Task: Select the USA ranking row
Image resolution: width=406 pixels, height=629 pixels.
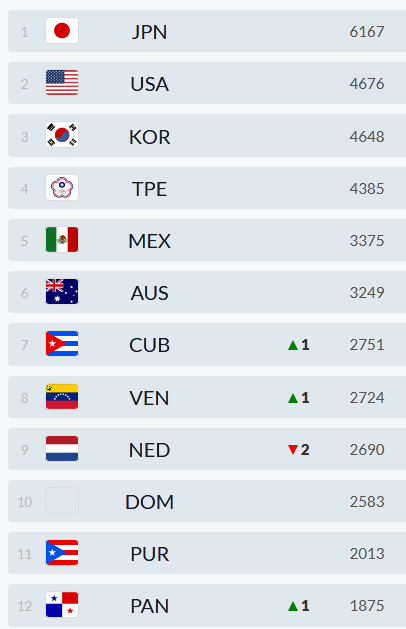Action: (207, 83)
